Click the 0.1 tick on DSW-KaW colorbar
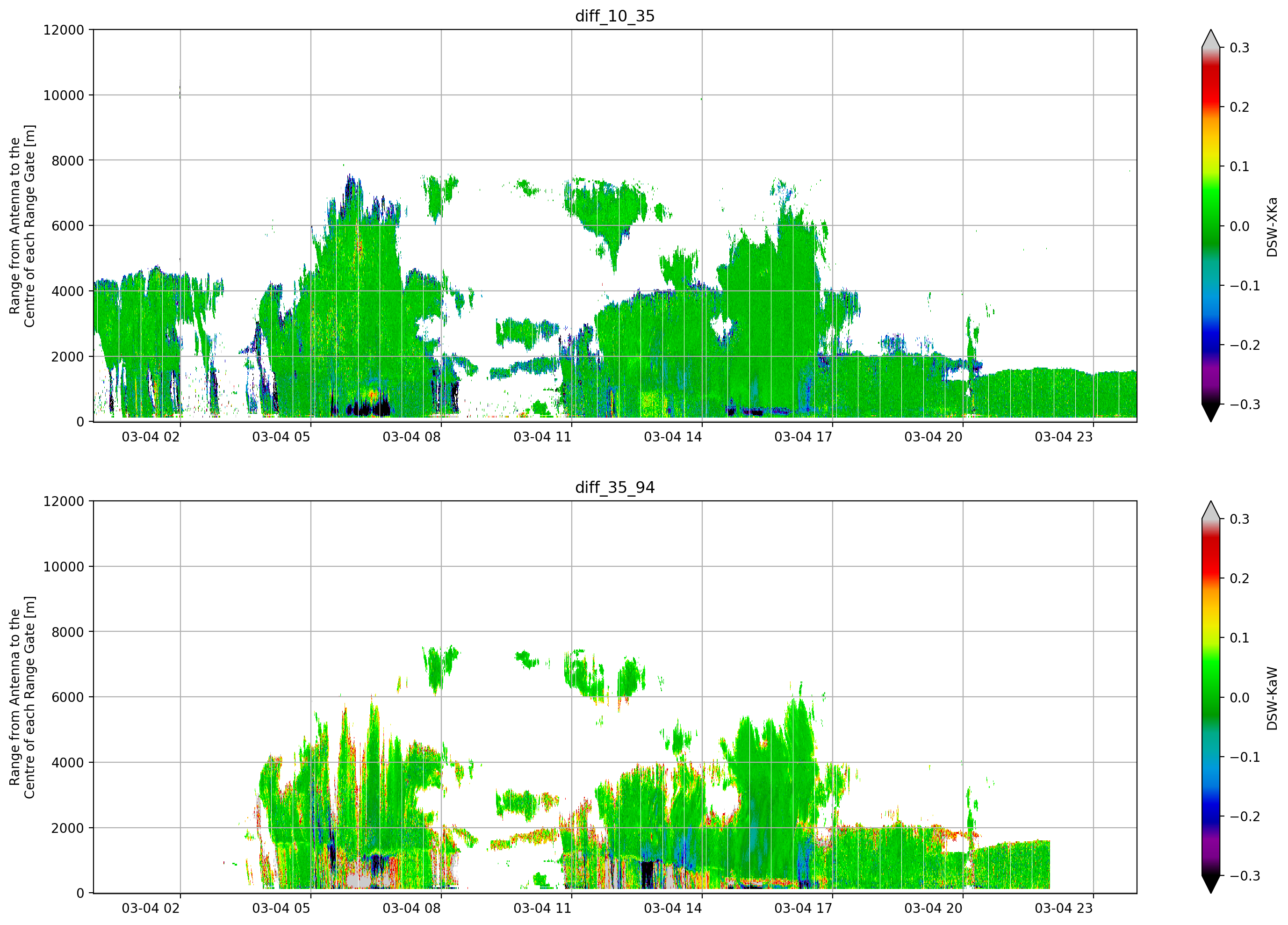This screenshot has width=1288, height=925. point(1239,639)
